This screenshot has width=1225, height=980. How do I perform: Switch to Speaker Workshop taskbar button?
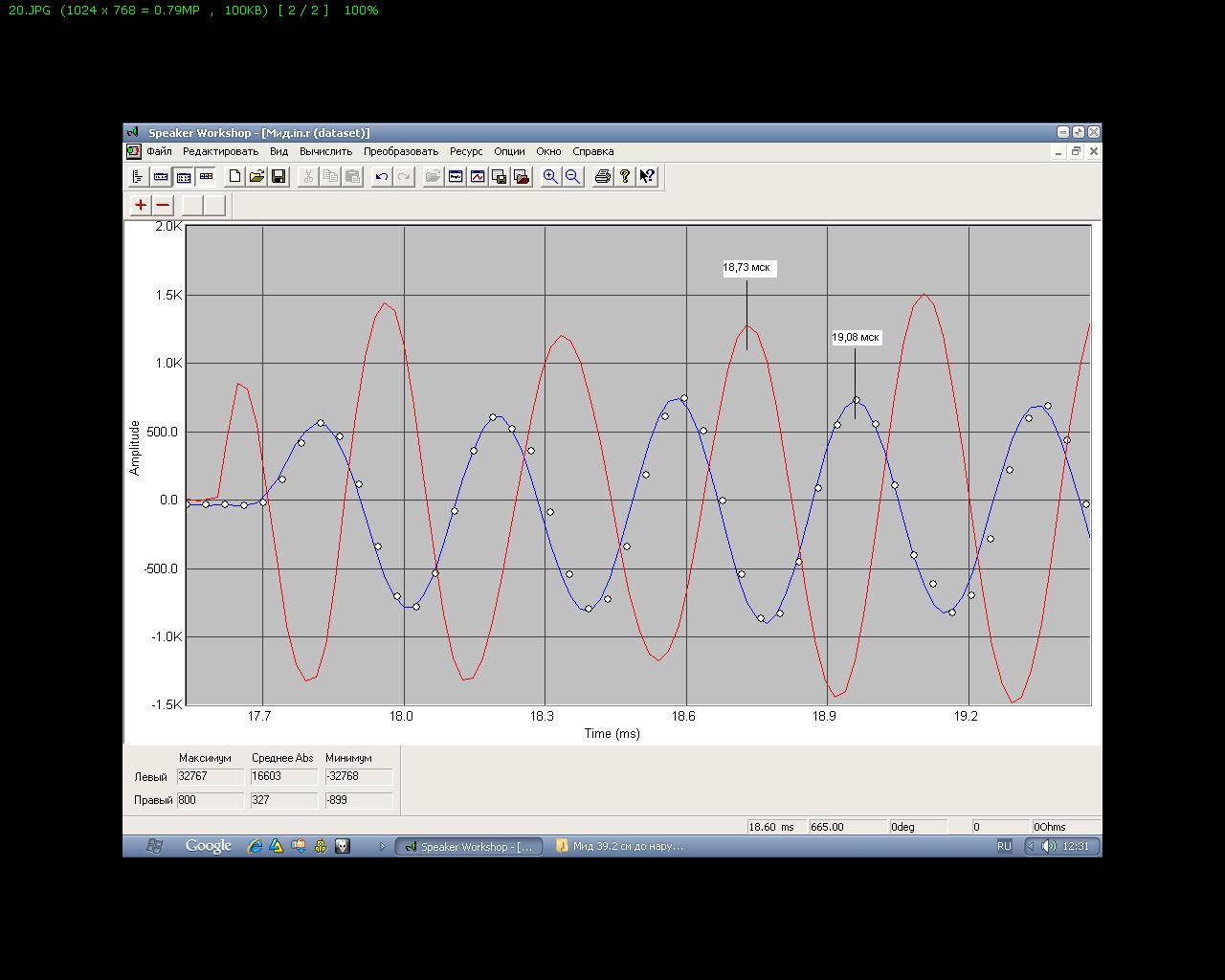click(469, 846)
